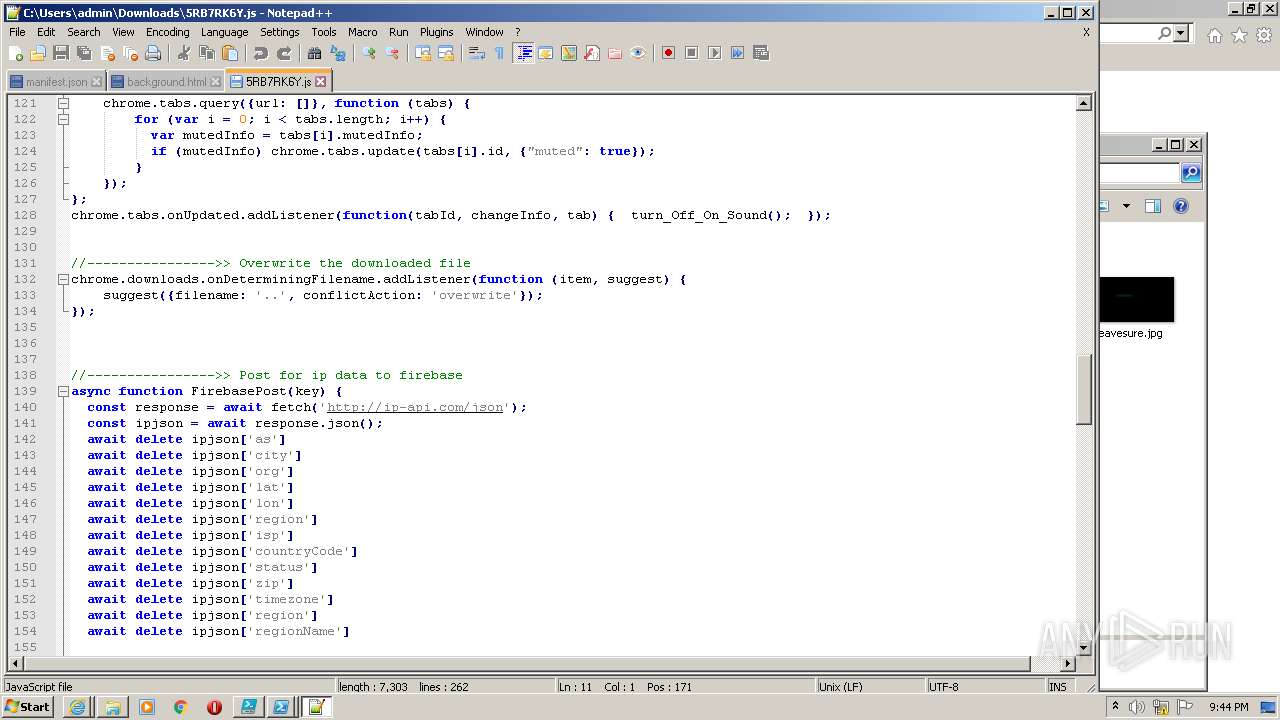
Task: Open the Document Map icon
Action: click(x=569, y=53)
